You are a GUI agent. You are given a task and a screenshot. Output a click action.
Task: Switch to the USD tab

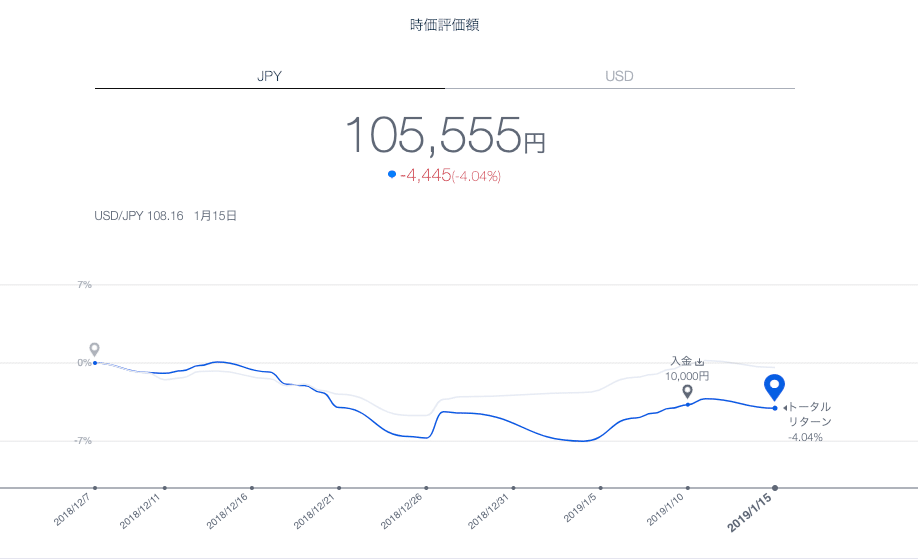[619, 76]
